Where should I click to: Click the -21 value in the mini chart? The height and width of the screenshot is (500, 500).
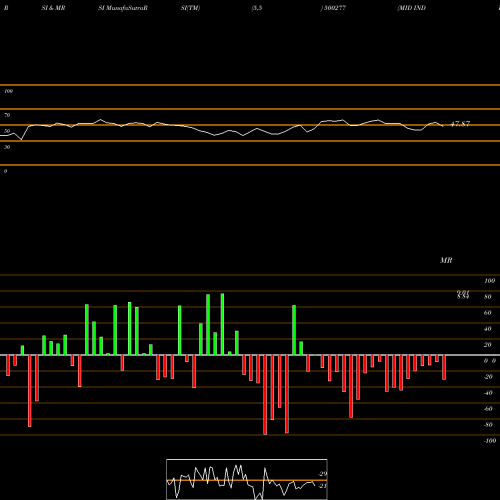click(323, 486)
